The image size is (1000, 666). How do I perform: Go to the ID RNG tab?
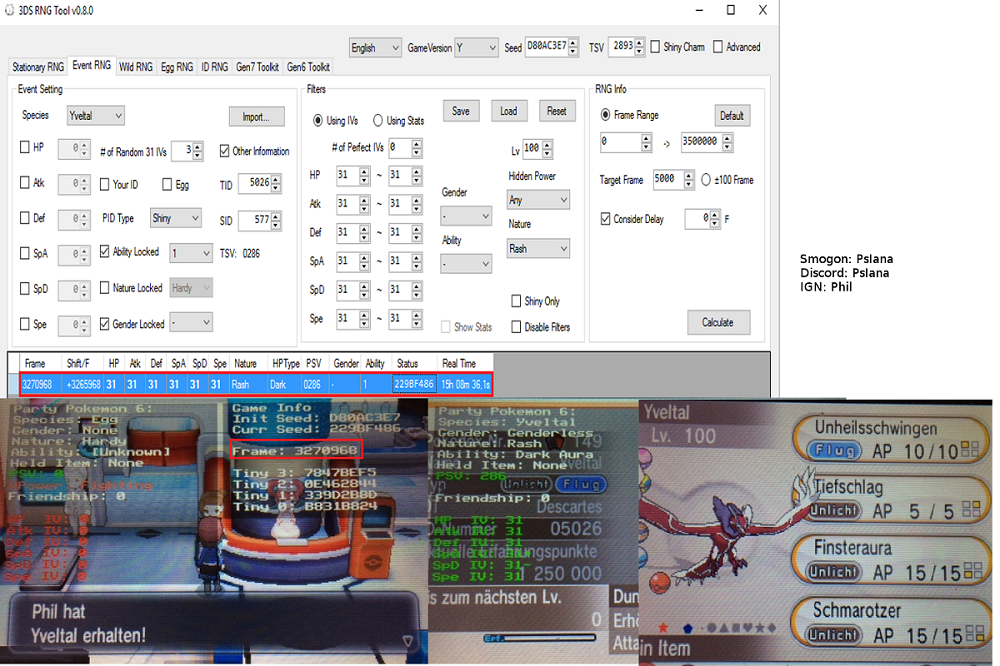tap(214, 67)
